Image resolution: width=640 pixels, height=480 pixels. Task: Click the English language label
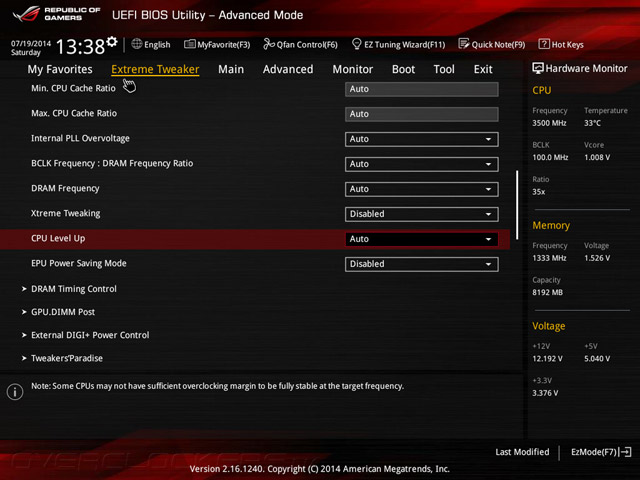coord(157,44)
